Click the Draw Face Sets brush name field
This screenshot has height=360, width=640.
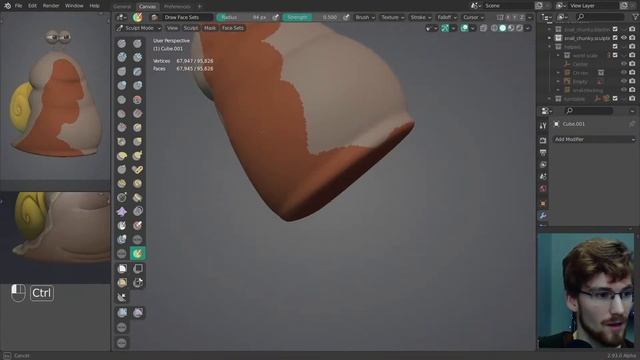(x=186, y=17)
